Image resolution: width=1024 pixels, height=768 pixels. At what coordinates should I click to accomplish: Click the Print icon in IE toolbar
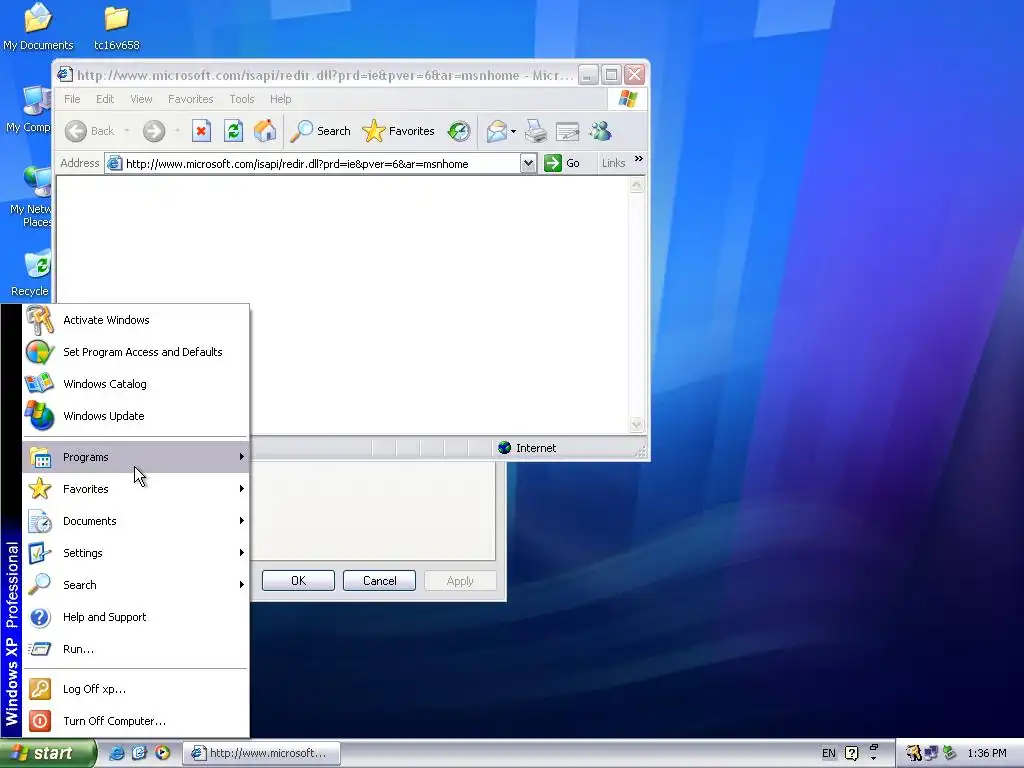[x=536, y=131]
